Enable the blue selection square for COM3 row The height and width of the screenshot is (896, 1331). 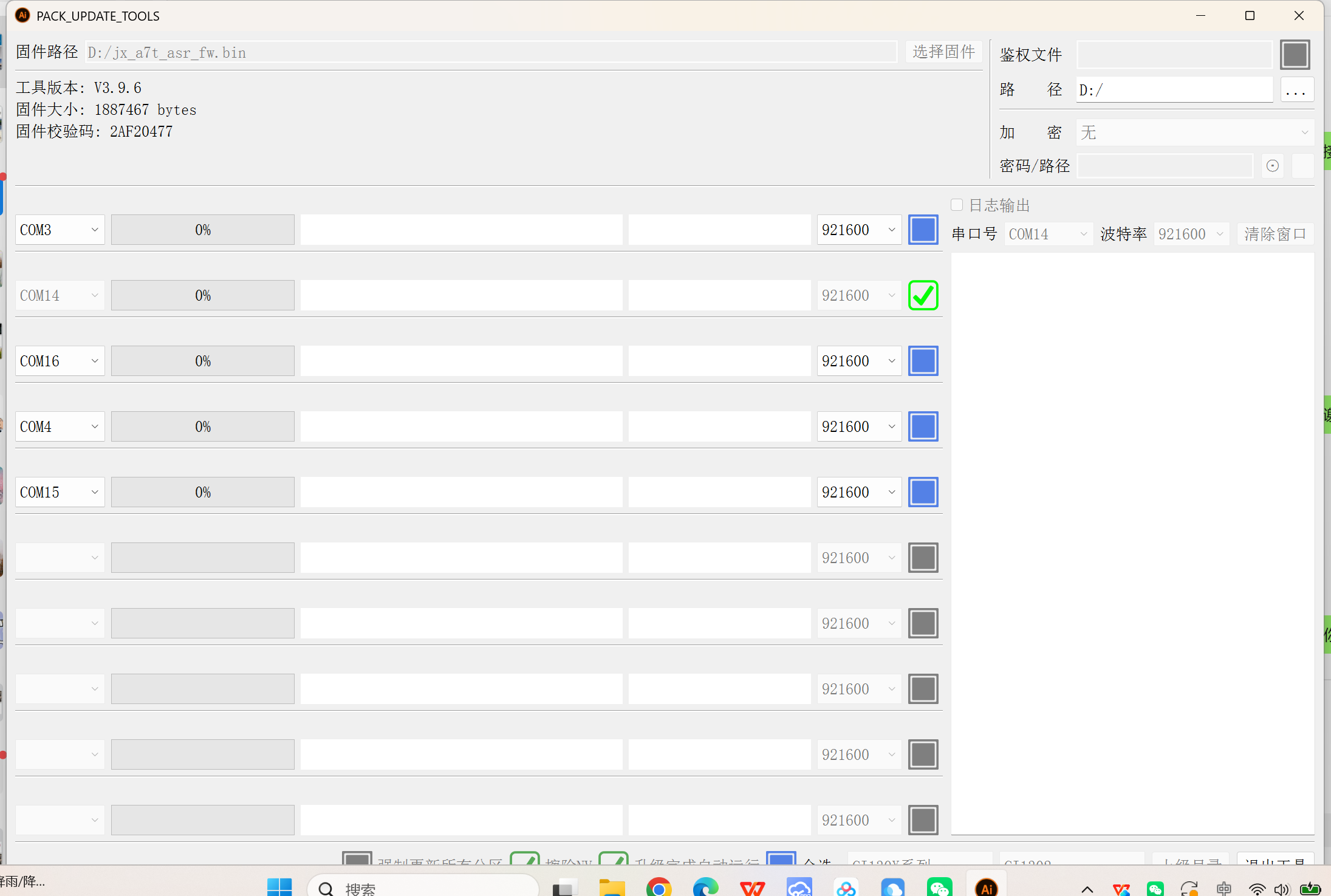(x=923, y=230)
